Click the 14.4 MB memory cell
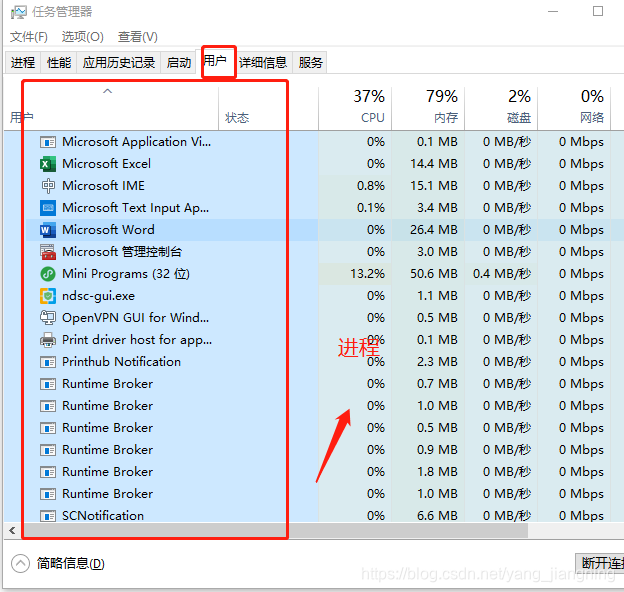The height and width of the screenshot is (592, 624). [x=428, y=164]
